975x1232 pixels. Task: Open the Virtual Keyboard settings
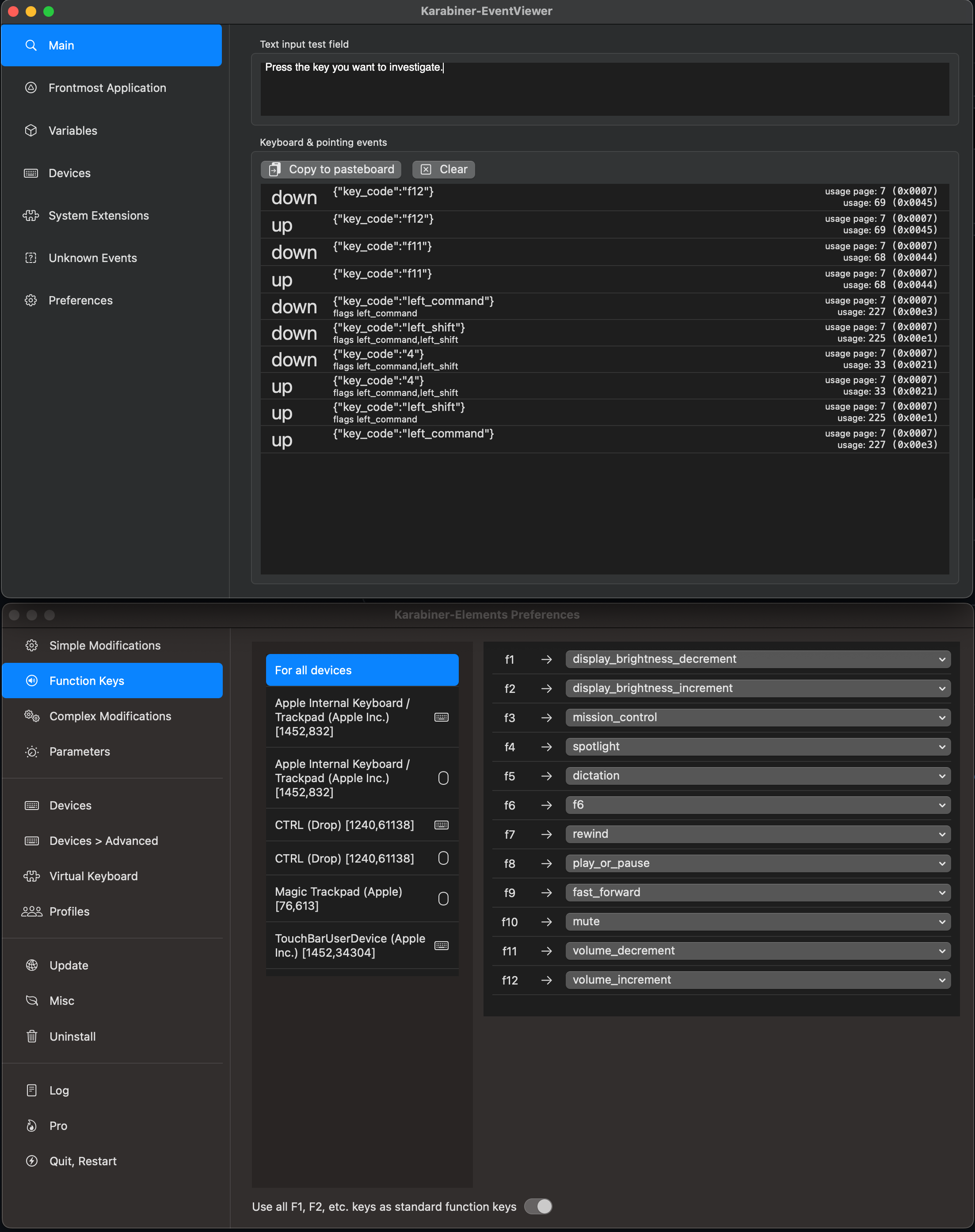coord(93,875)
